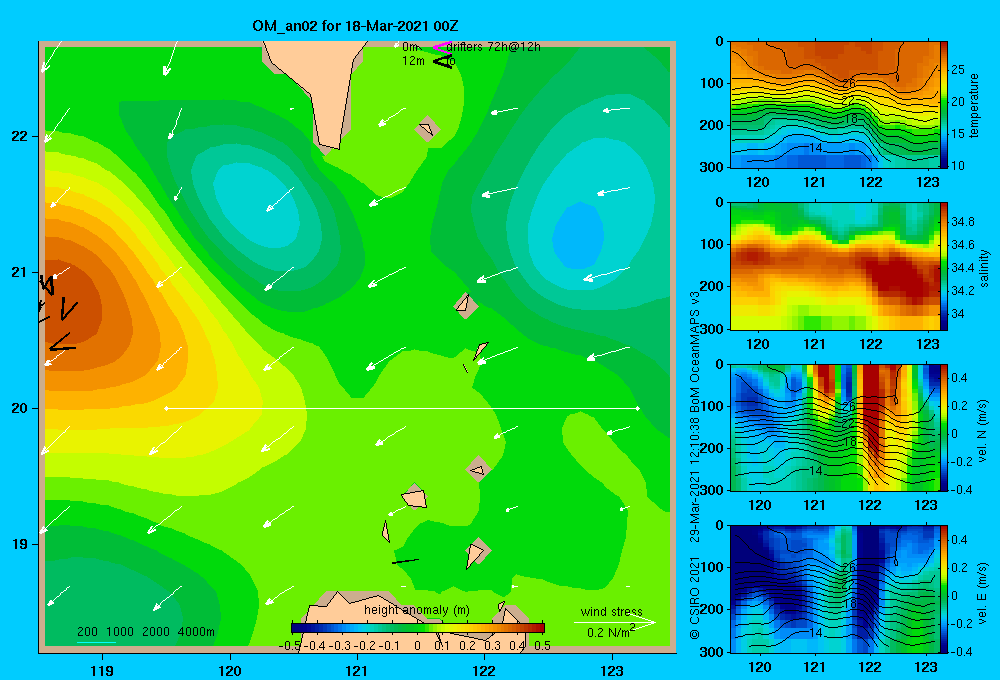Open the northward velocity section panel

click(x=834, y=427)
